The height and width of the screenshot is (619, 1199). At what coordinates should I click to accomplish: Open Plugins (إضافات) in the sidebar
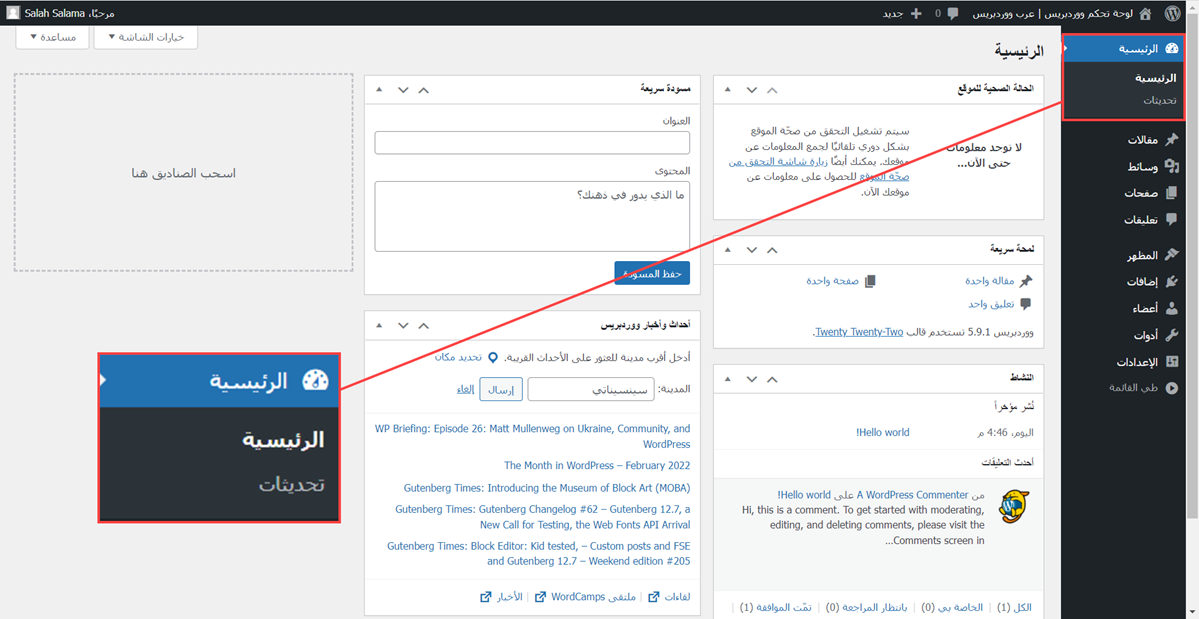[x=1141, y=282]
